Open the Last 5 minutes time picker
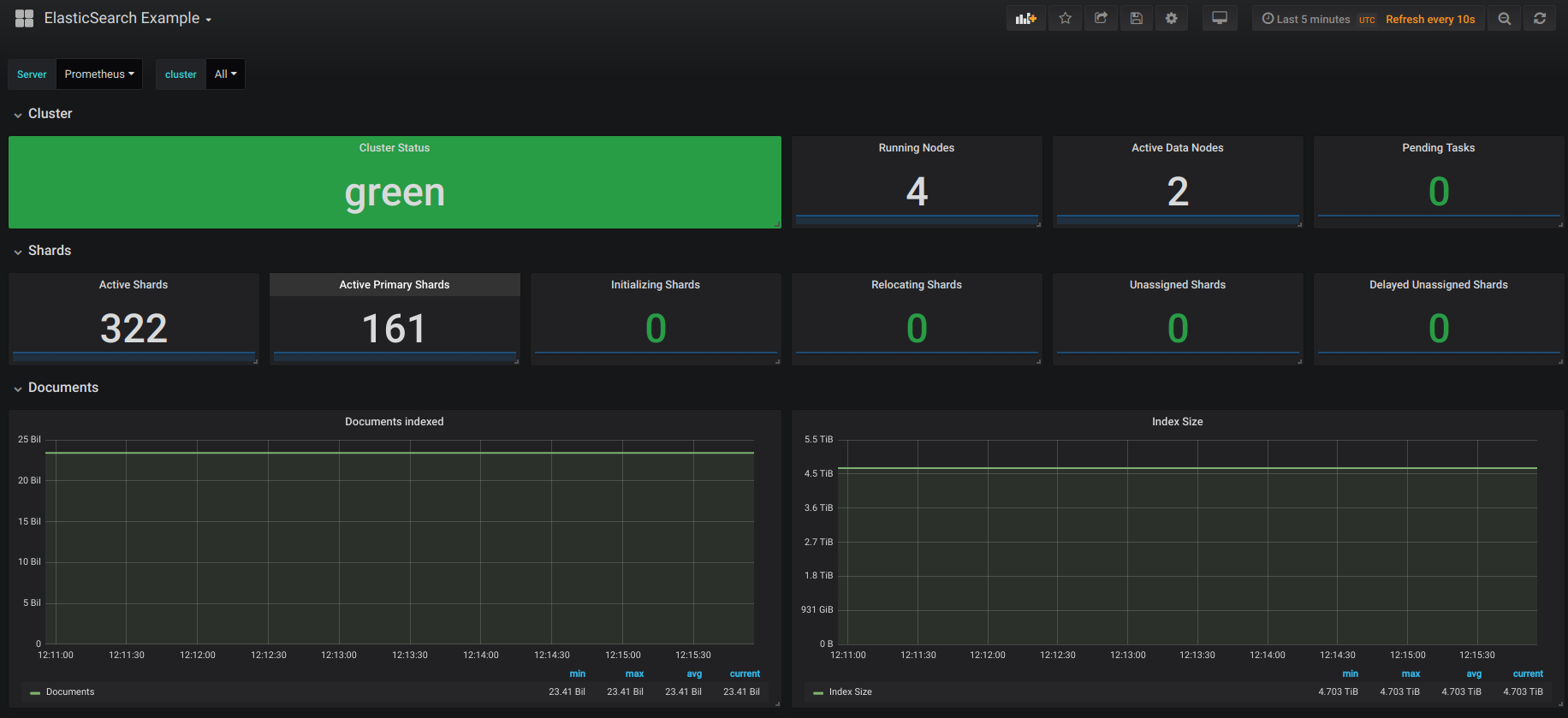The height and width of the screenshot is (718, 1568). coord(1312,19)
